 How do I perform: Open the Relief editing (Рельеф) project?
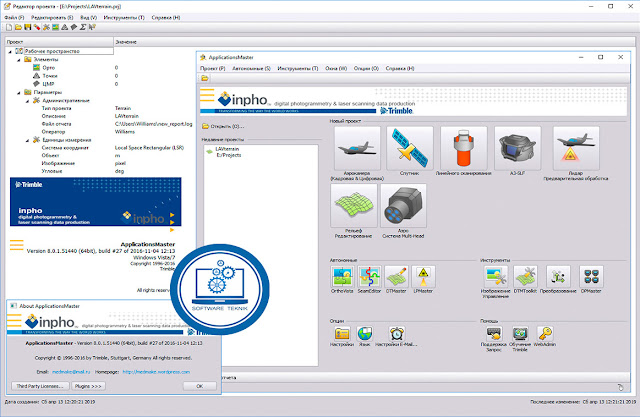[354, 206]
